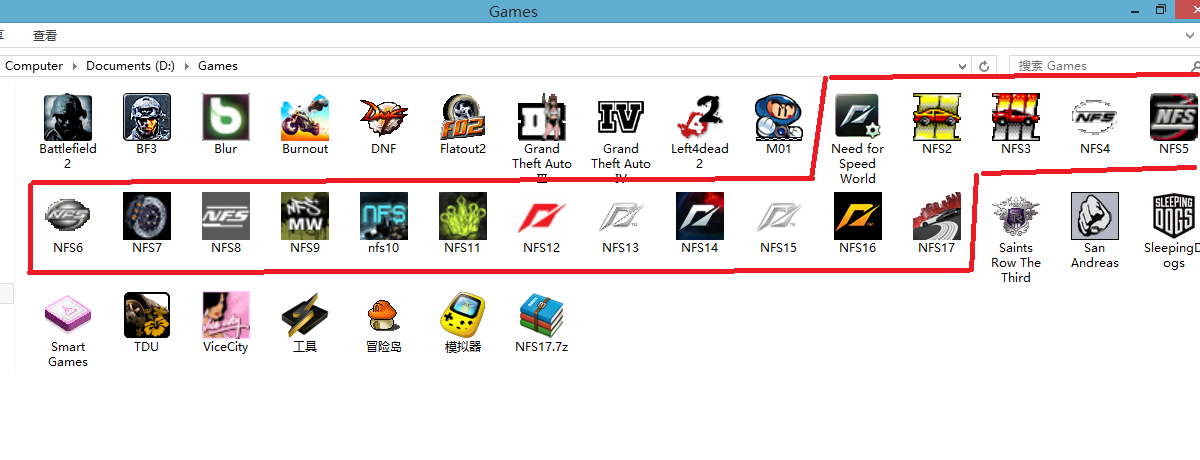Refresh the Games folder view
Viewport: 1200px width, 460px height.
[984, 66]
